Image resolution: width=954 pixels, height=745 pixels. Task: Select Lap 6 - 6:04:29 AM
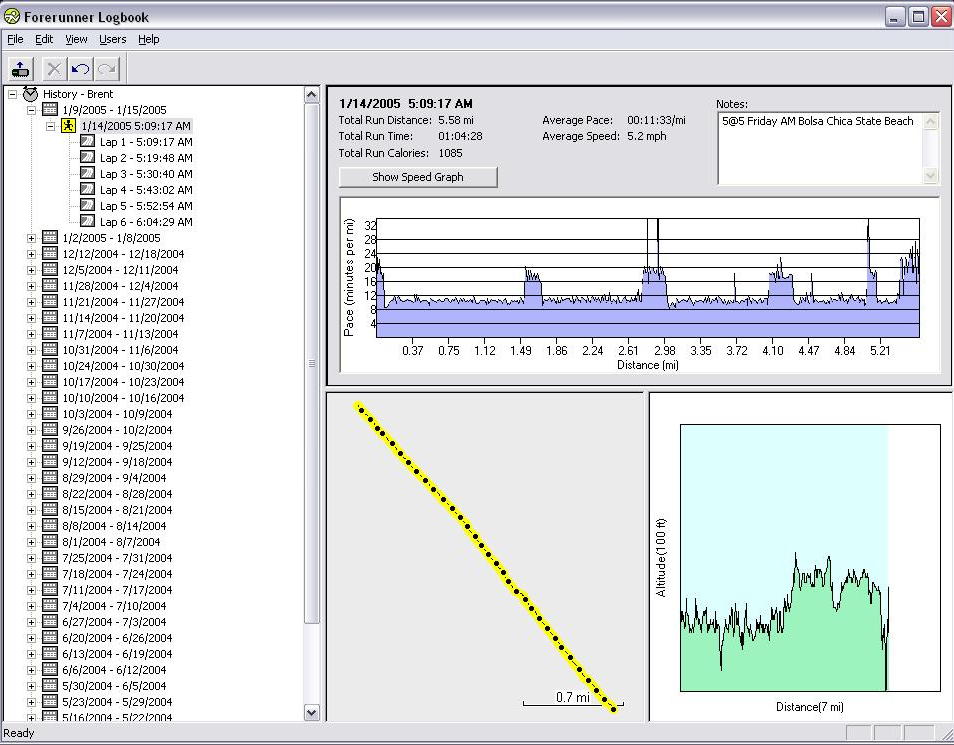click(x=146, y=222)
